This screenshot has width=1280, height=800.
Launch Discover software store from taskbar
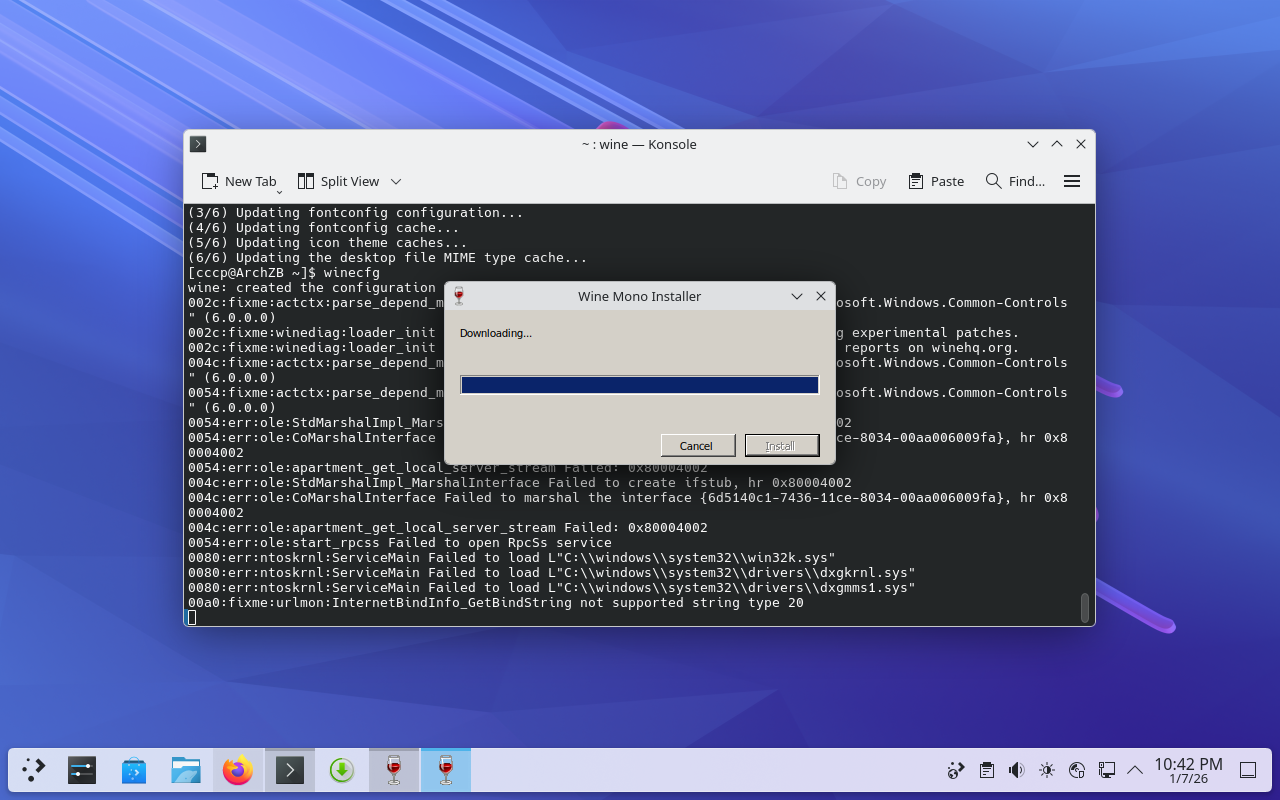point(134,770)
